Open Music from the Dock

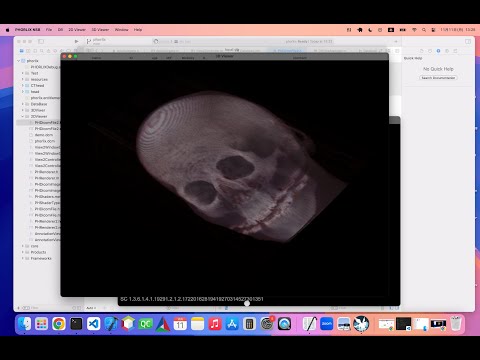pyautogui.click(x=215, y=324)
